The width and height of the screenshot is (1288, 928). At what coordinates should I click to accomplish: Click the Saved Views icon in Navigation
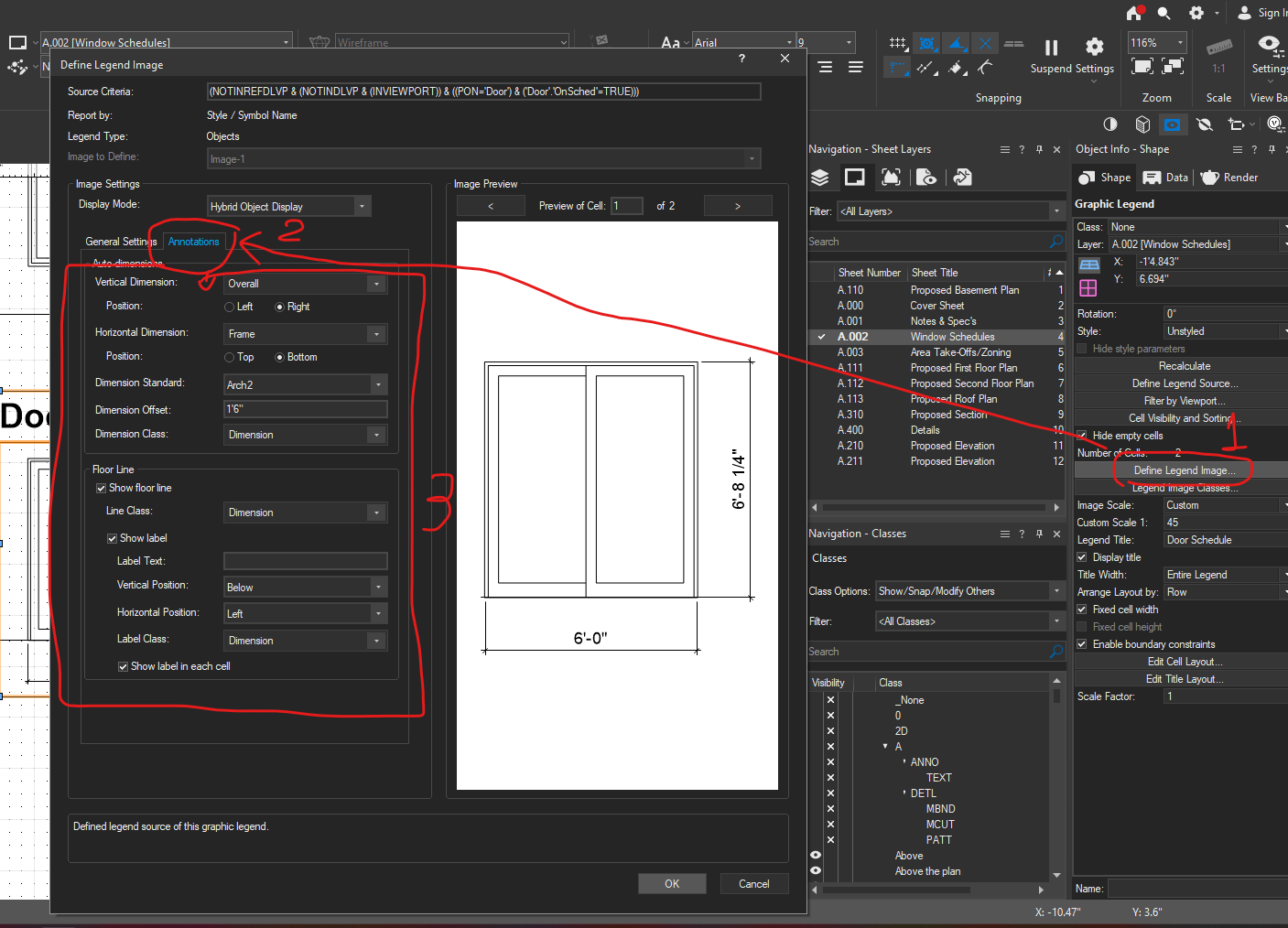[926, 178]
